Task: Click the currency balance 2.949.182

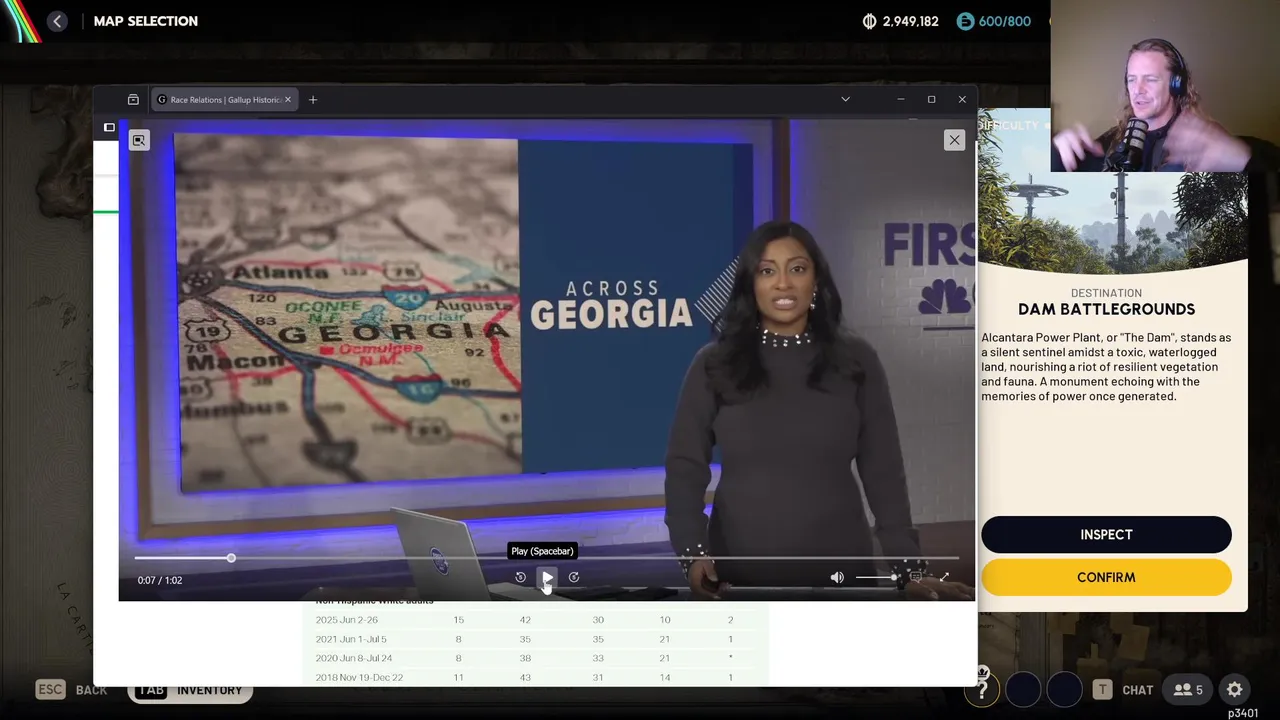Action: (900, 21)
